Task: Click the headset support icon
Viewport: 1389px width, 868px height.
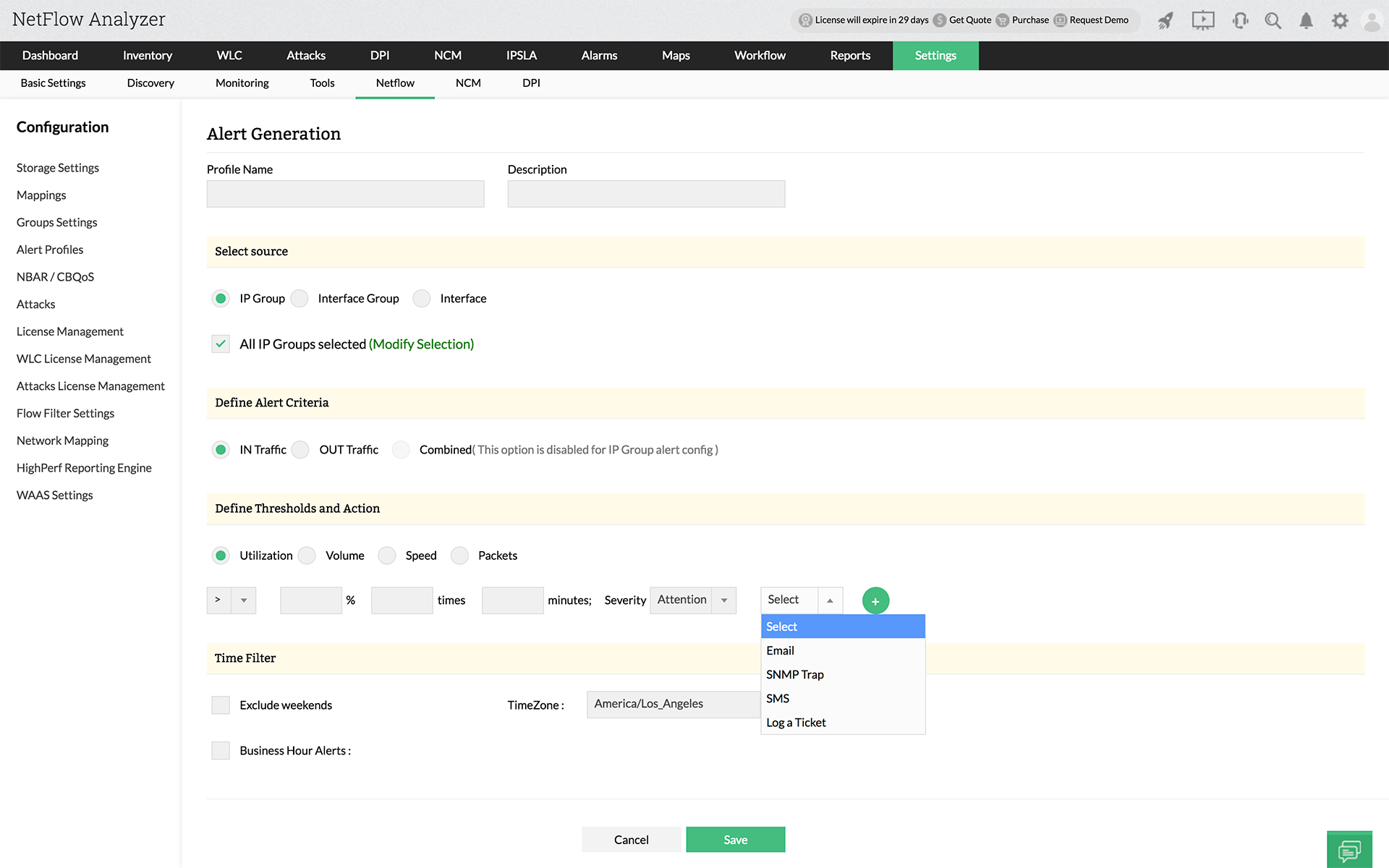Action: click(1240, 20)
